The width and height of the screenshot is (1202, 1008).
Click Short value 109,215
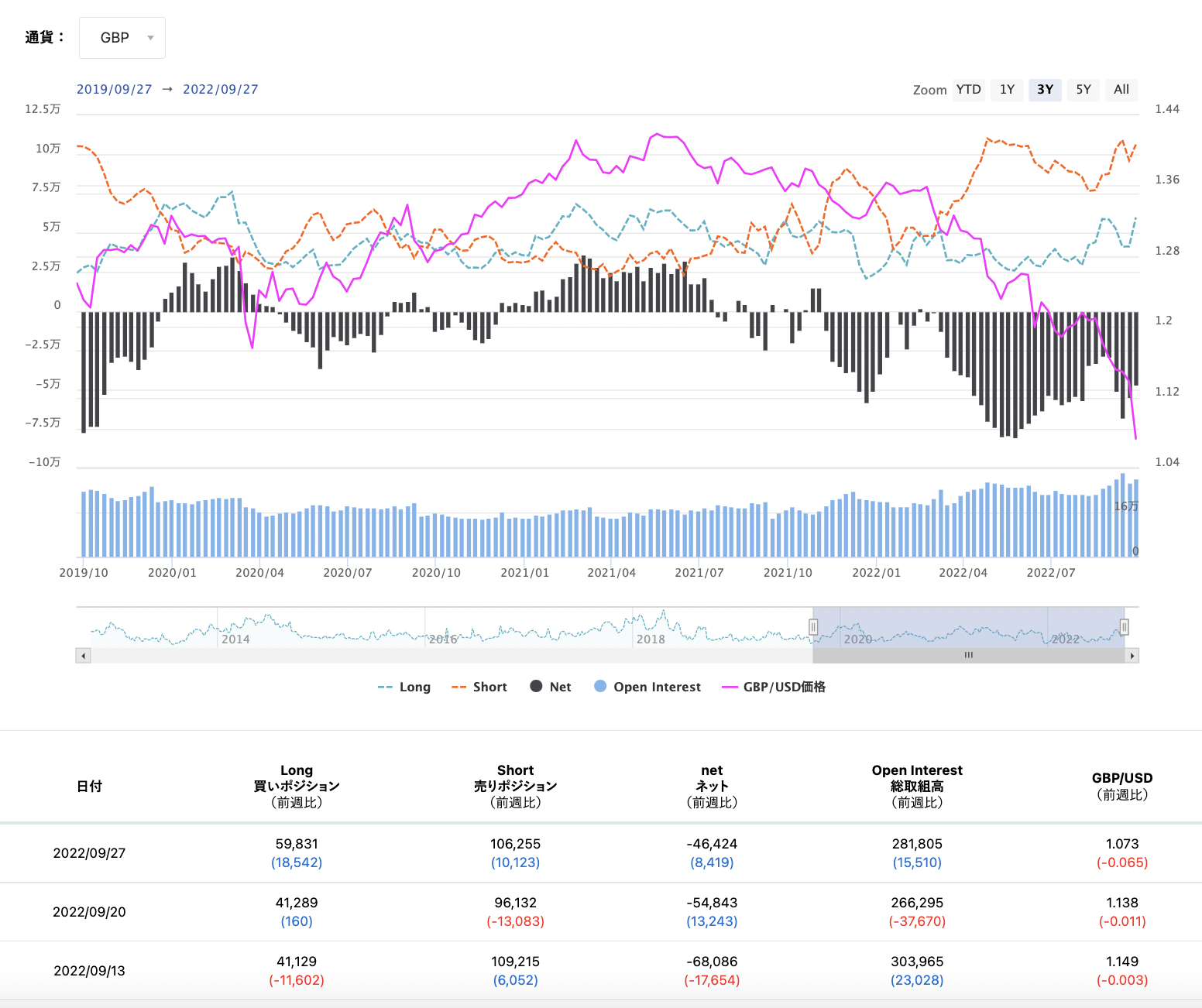click(x=516, y=962)
